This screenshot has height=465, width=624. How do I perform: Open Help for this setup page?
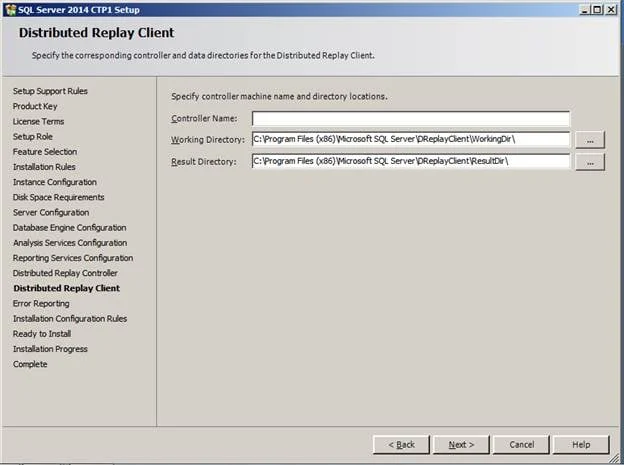click(x=581, y=445)
